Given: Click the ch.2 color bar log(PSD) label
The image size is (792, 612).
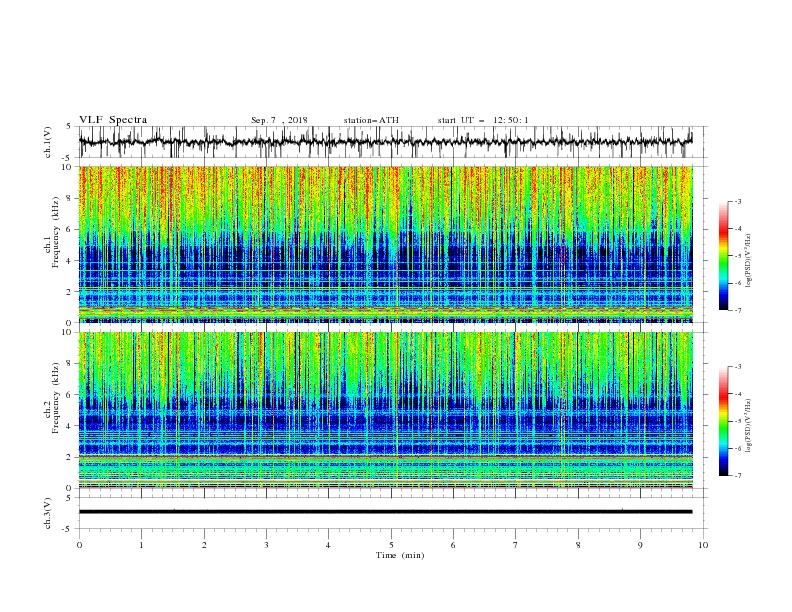Looking at the screenshot, I should click(x=749, y=426).
